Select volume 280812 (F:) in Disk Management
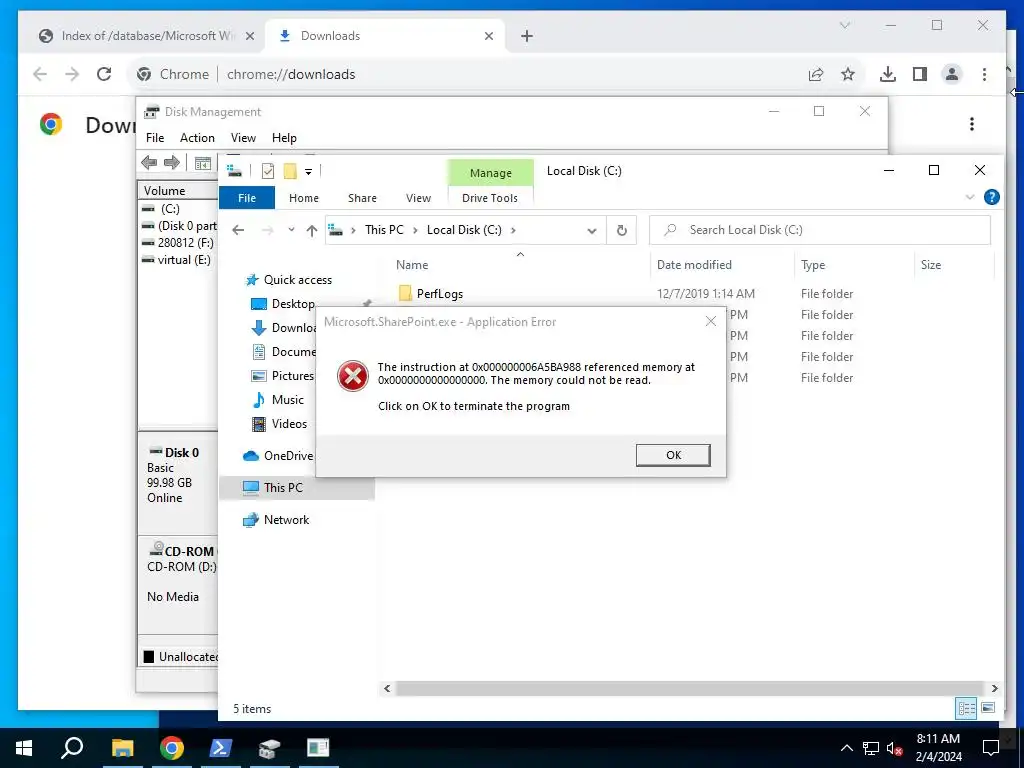The width and height of the screenshot is (1024, 768). [179, 243]
